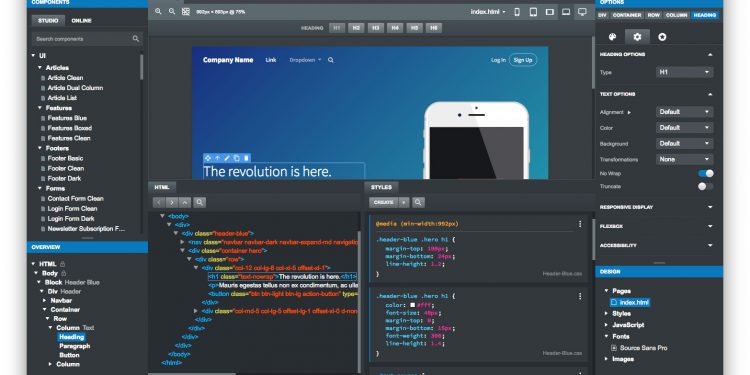Click the Log In link in the preview
750x375 pixels.
[498, 60]
